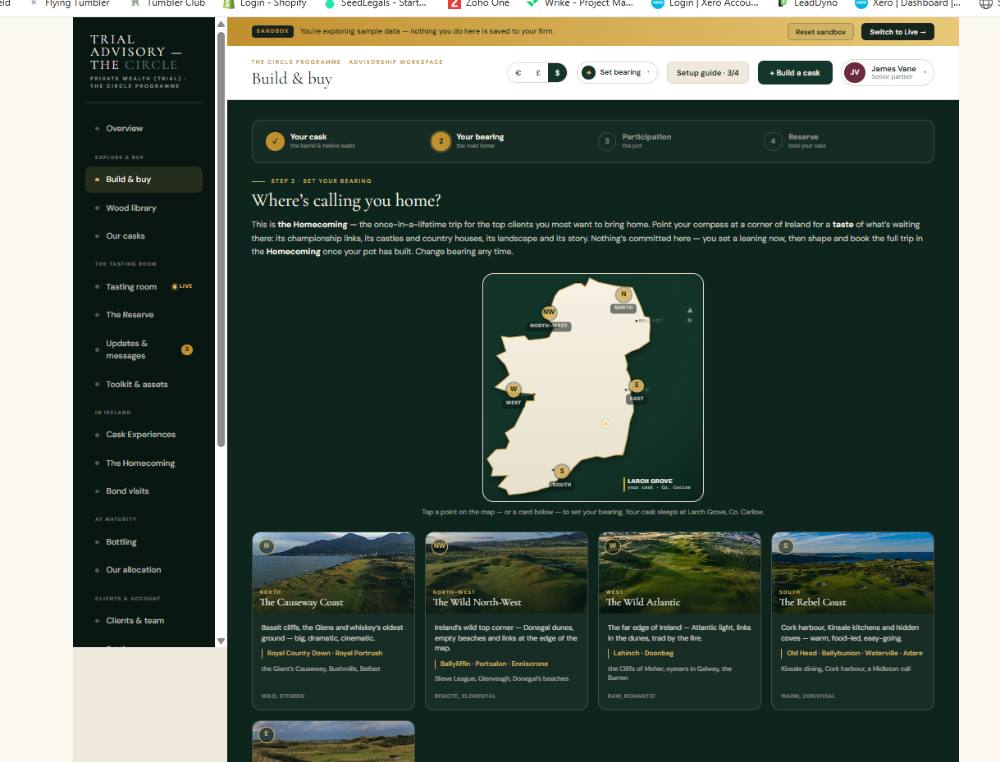Image resolution: width=1000 pixels, height=762 pixels.
Task: Click the Switch to Live button
Action: 897,32
